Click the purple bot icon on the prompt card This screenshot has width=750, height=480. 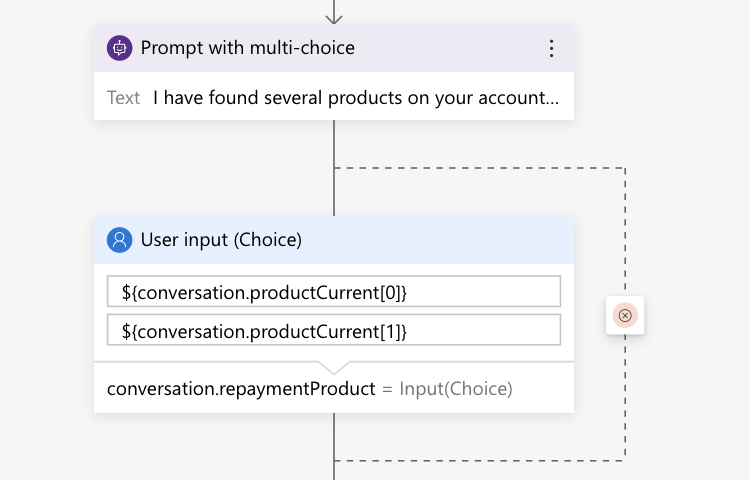coord(120,48)
